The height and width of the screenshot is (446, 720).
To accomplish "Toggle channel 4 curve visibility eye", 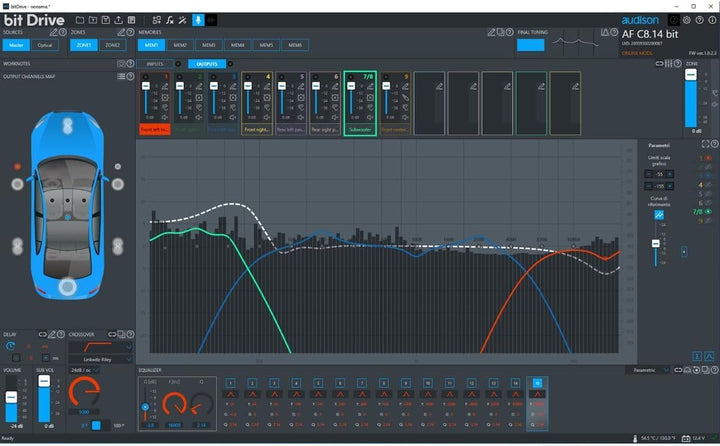I will (x=708, y=185).
